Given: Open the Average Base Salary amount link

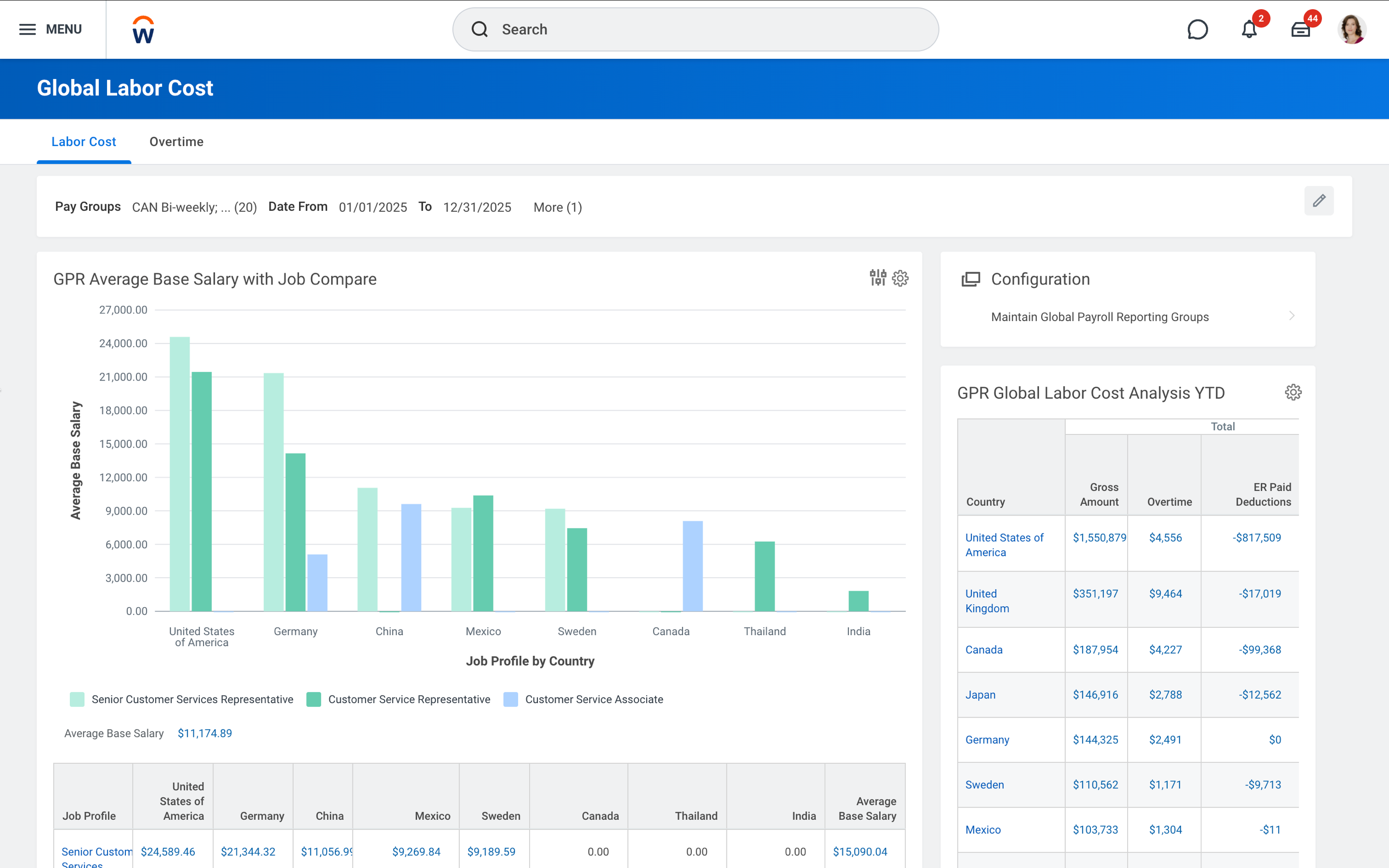Looking at the screenshot, I should point(204,733).
